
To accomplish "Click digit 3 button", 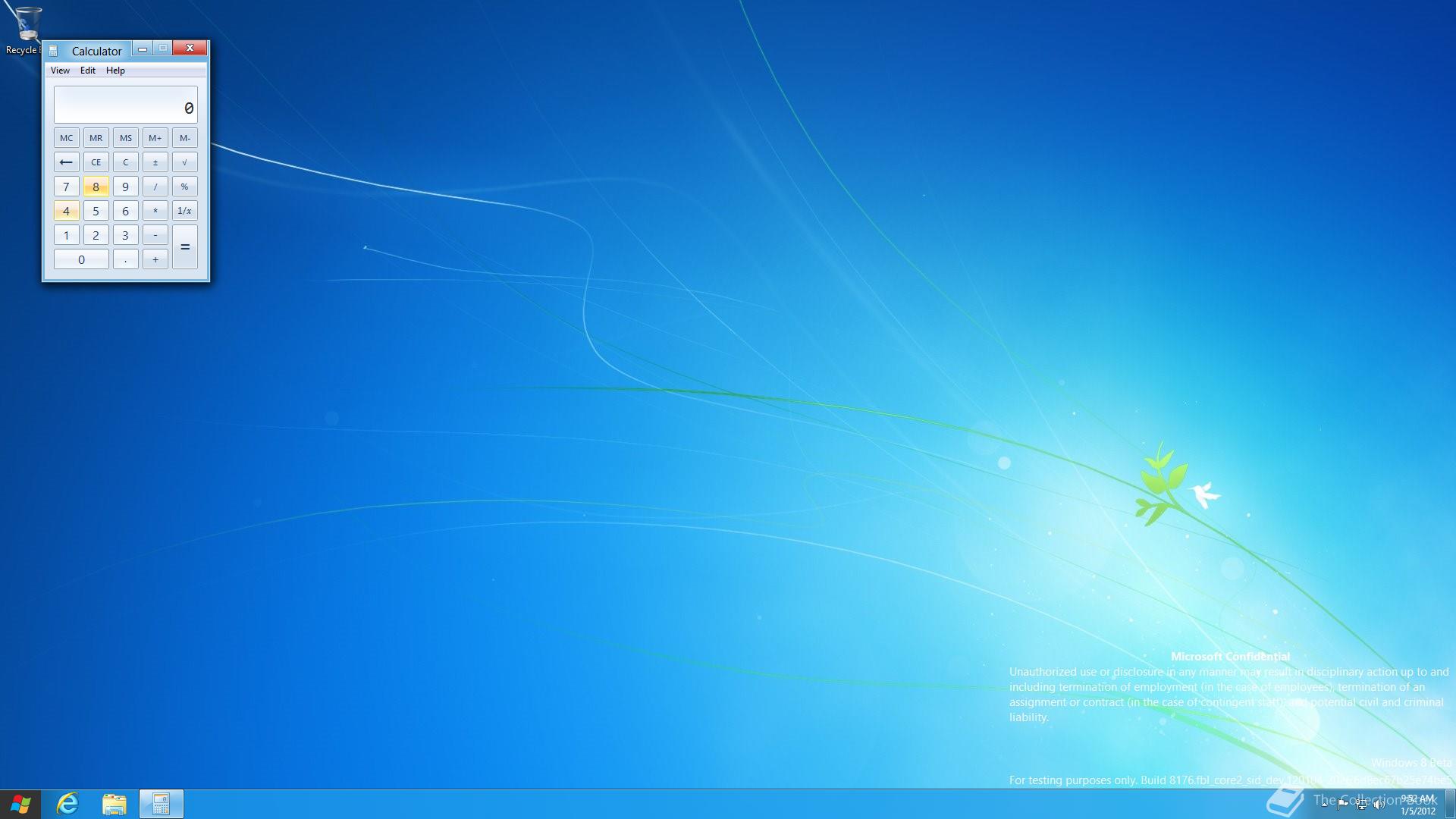I will [125, 235].
